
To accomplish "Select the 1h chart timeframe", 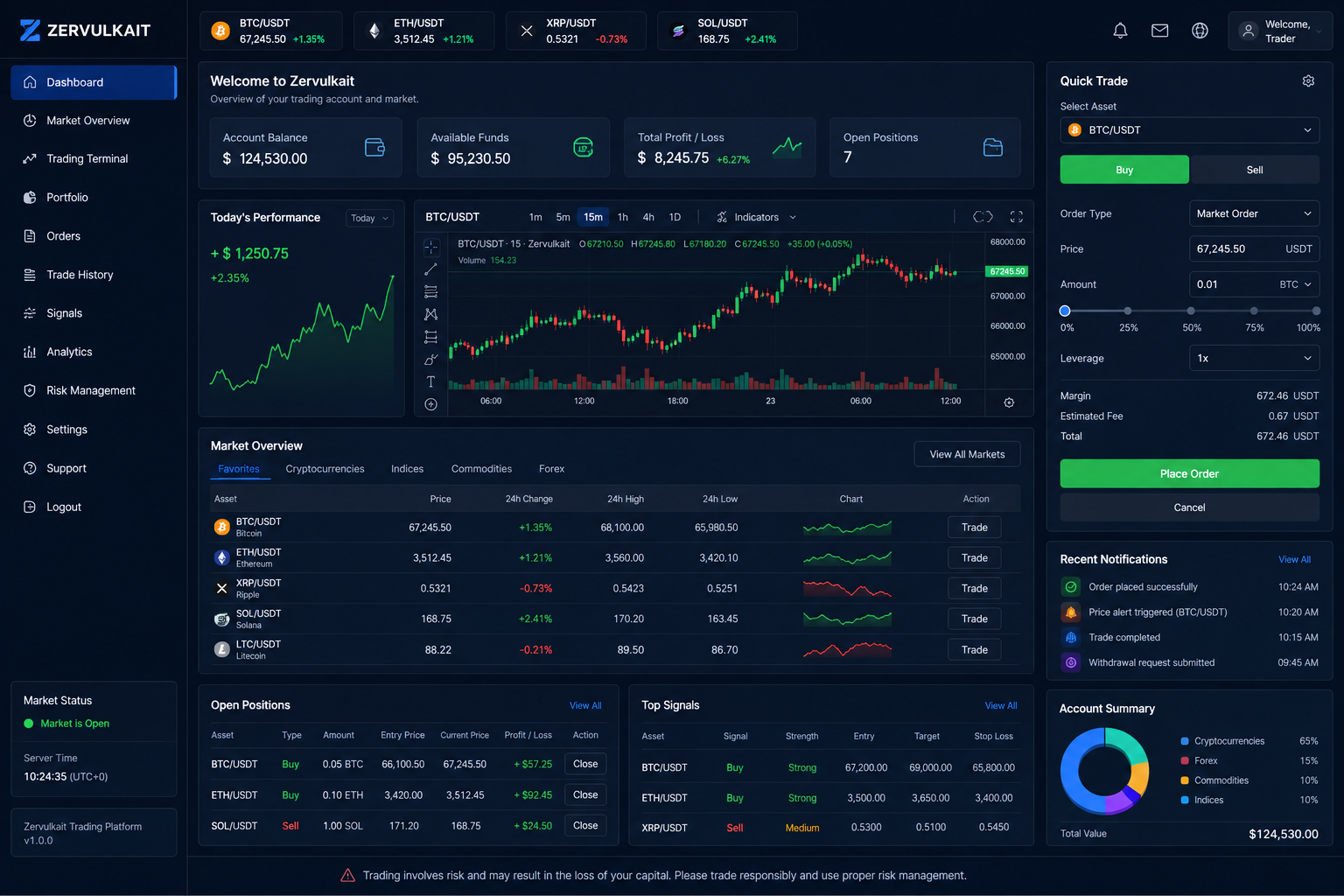I will click(623, 217).
